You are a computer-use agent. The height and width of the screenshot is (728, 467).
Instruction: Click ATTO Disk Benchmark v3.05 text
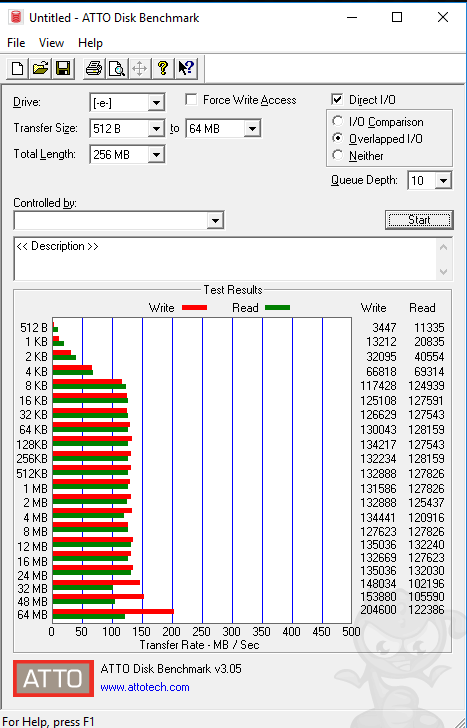(x=171, y=669)
